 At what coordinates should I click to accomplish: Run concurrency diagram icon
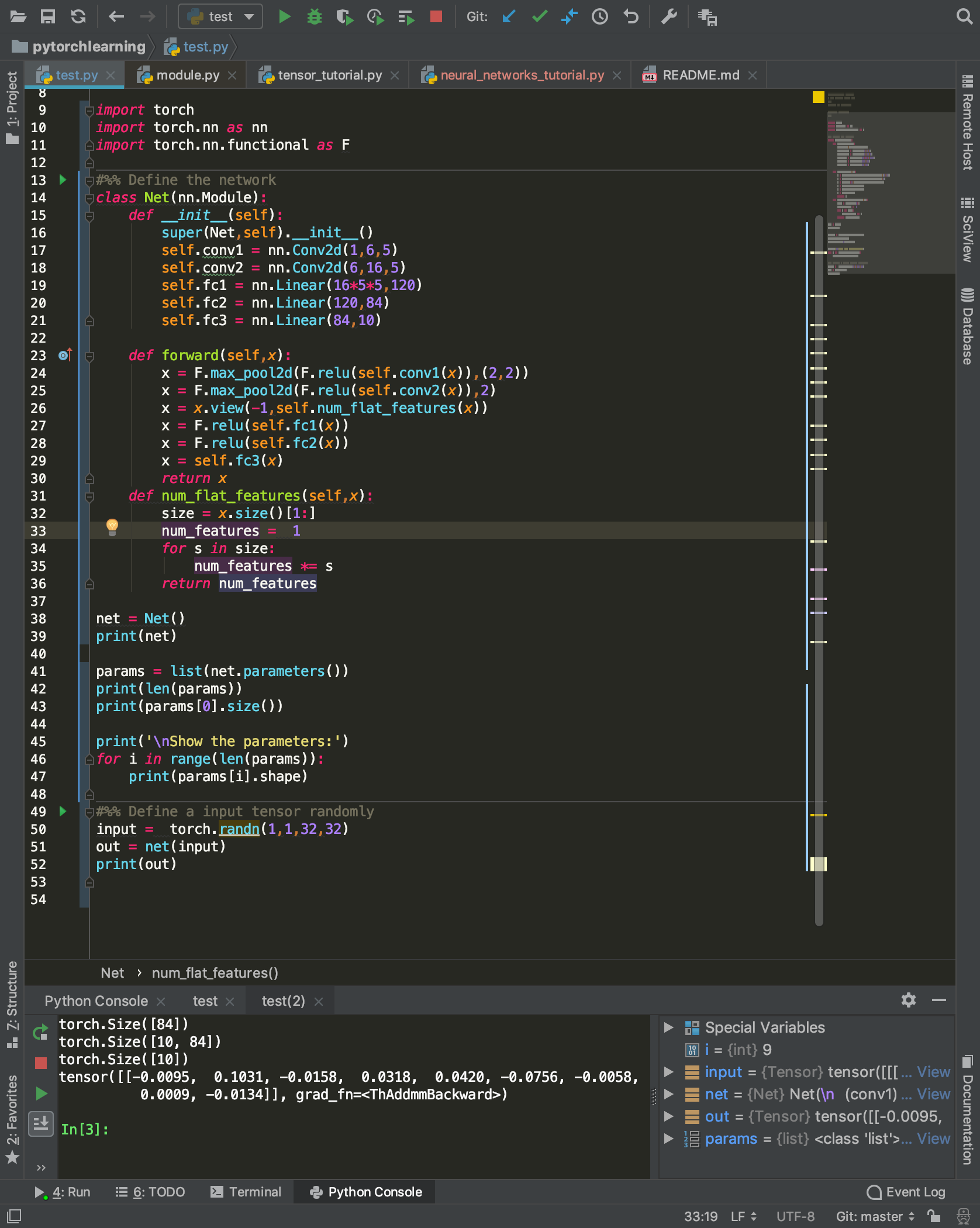pos(406,16)
